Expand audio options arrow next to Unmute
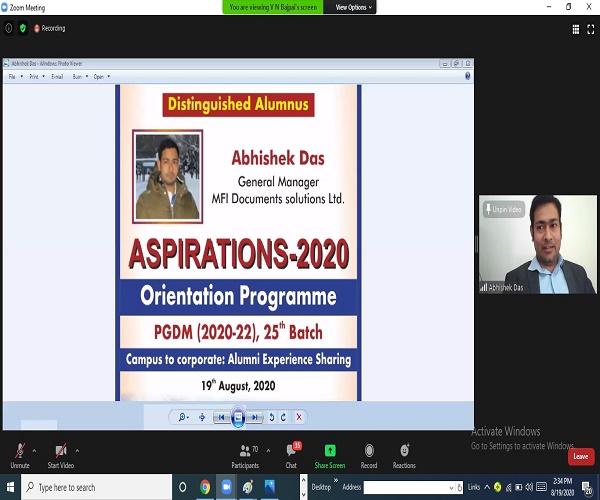 [34, 451]
